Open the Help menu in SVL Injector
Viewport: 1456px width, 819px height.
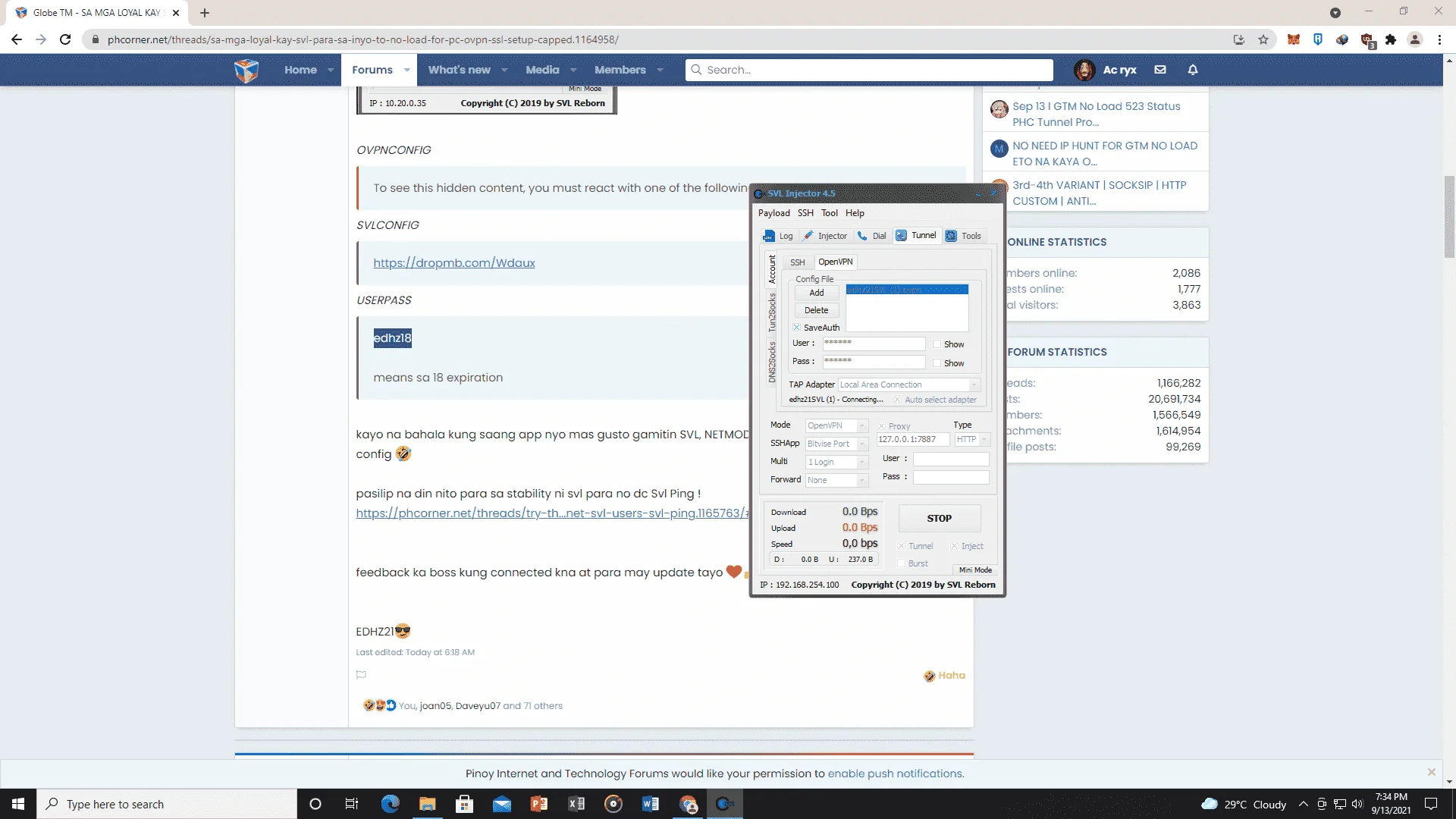[855, 213]
